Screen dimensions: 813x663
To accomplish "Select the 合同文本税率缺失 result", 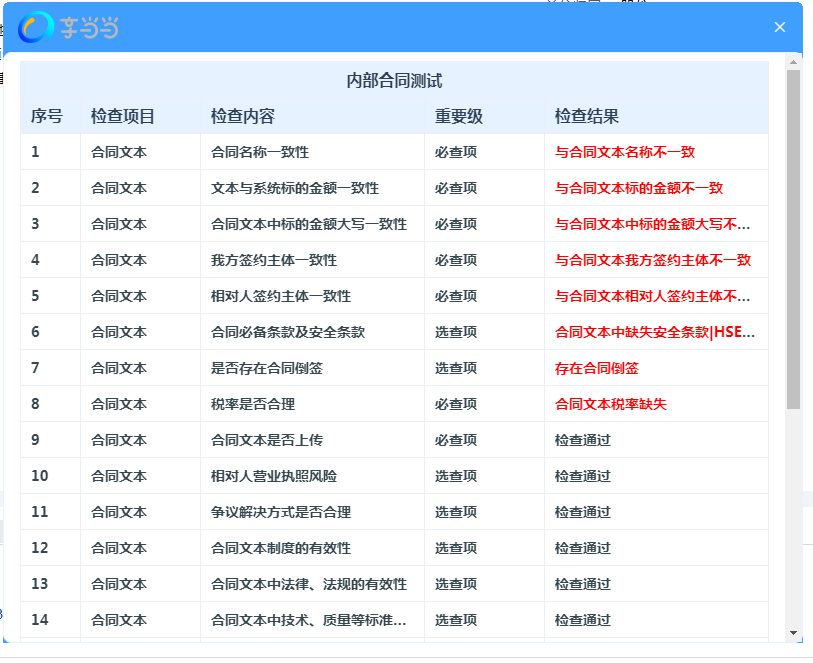I will tap(611, 404).
